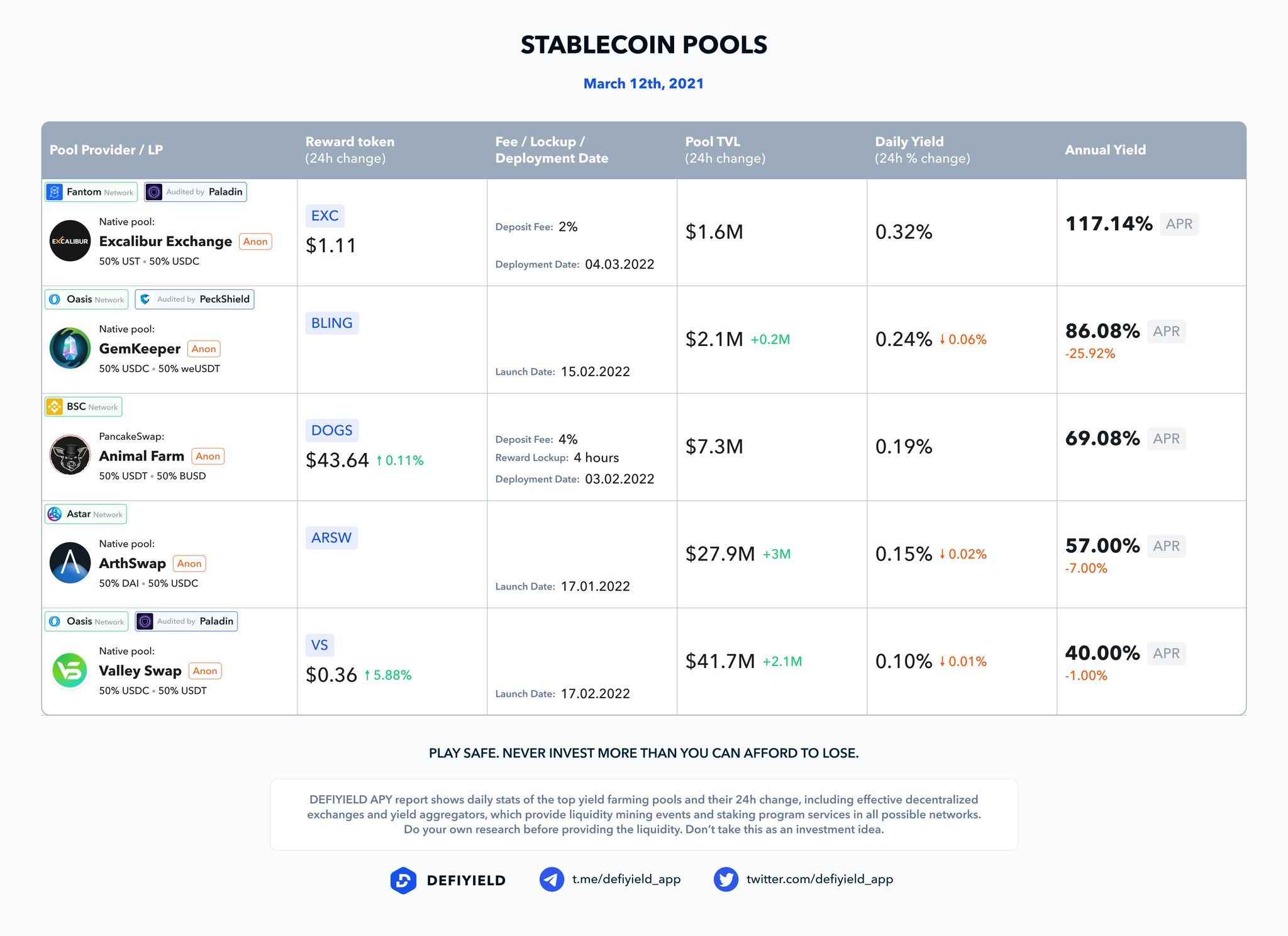Click the DEFIYIELD hexagon logo

[x=403, y=880]
